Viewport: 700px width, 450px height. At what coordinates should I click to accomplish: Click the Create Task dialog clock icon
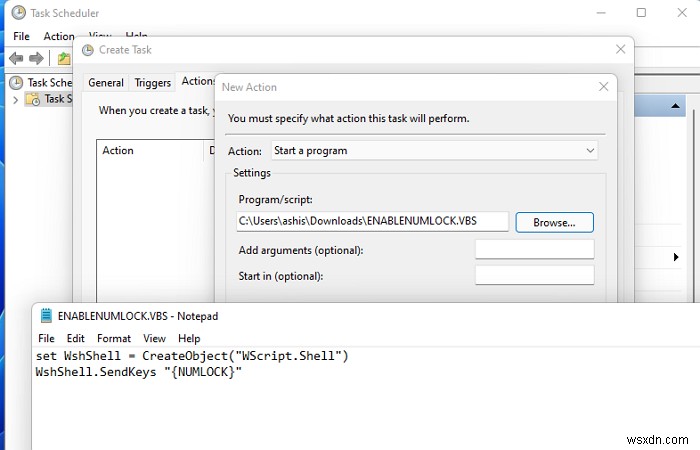[89, 49]
